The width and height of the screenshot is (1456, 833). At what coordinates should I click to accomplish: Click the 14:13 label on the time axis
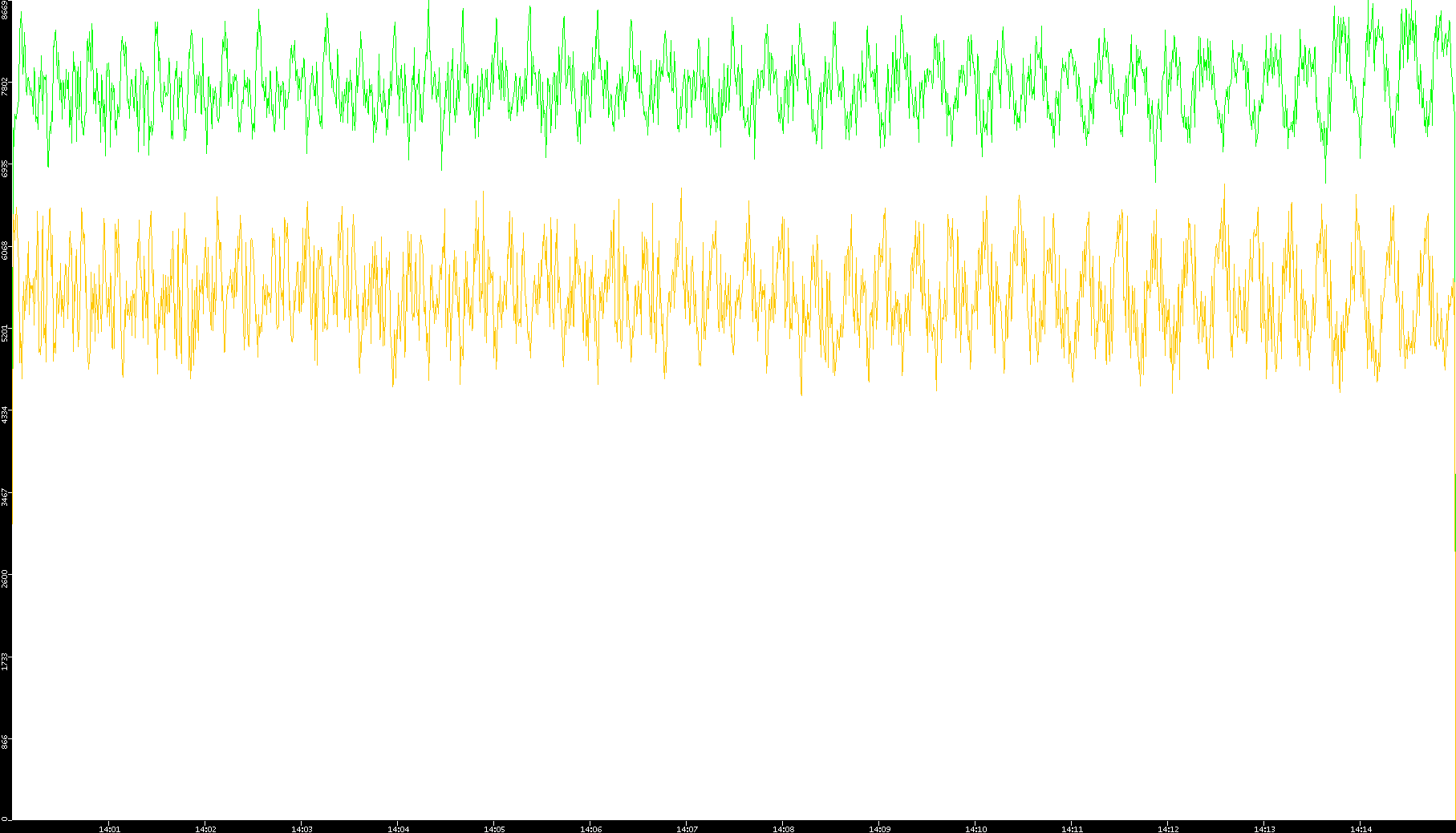[x=1264, y=829]
